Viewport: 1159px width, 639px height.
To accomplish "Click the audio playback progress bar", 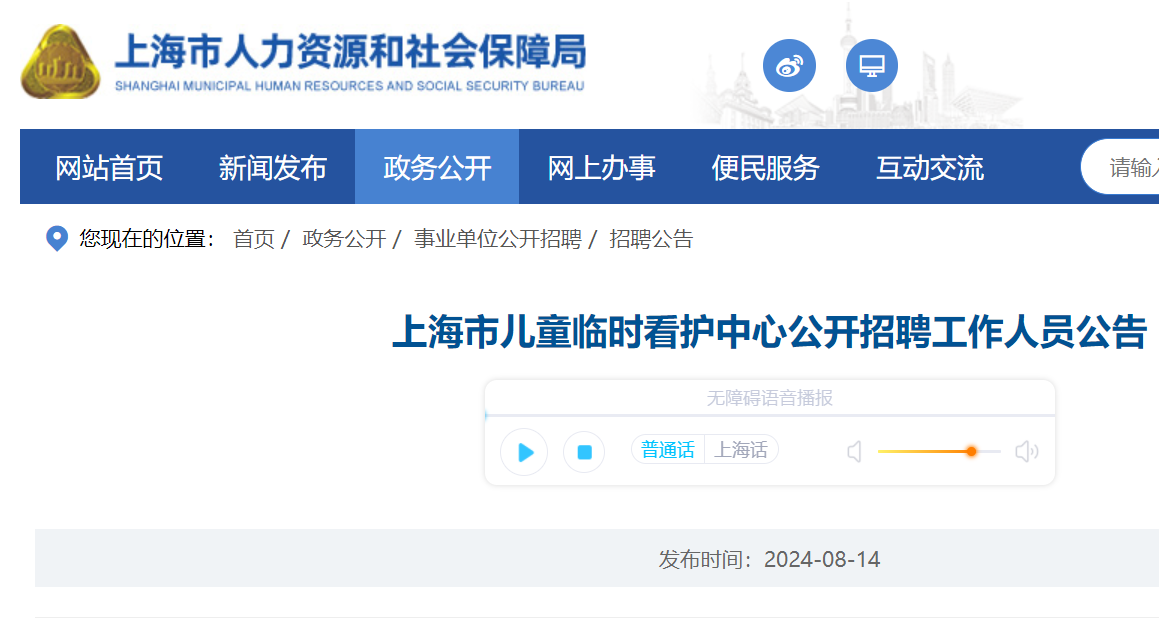I will [769, 416].
